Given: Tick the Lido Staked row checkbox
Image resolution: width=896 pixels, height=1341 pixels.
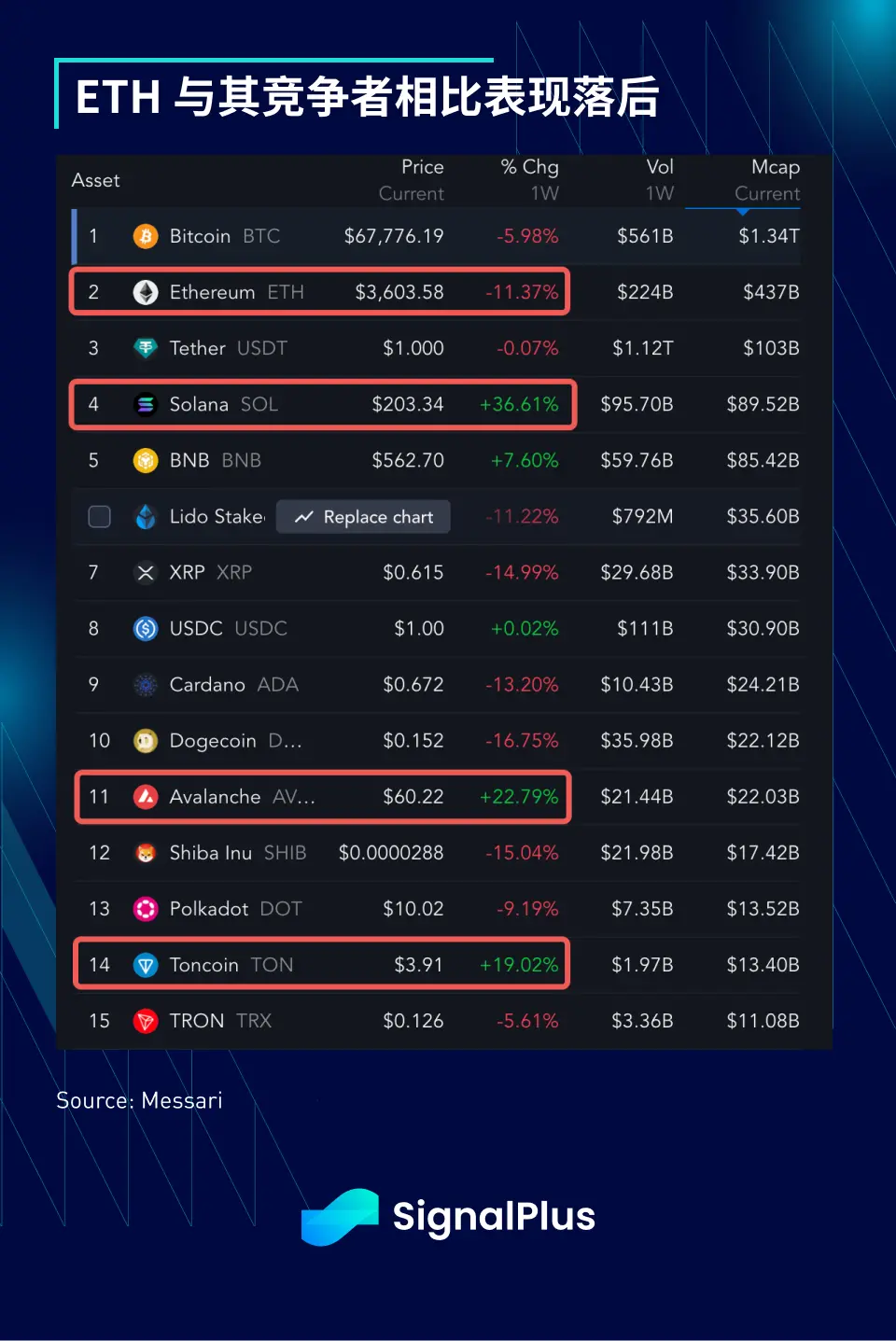Looking at the screenshot, I should [x=99, y=516].
